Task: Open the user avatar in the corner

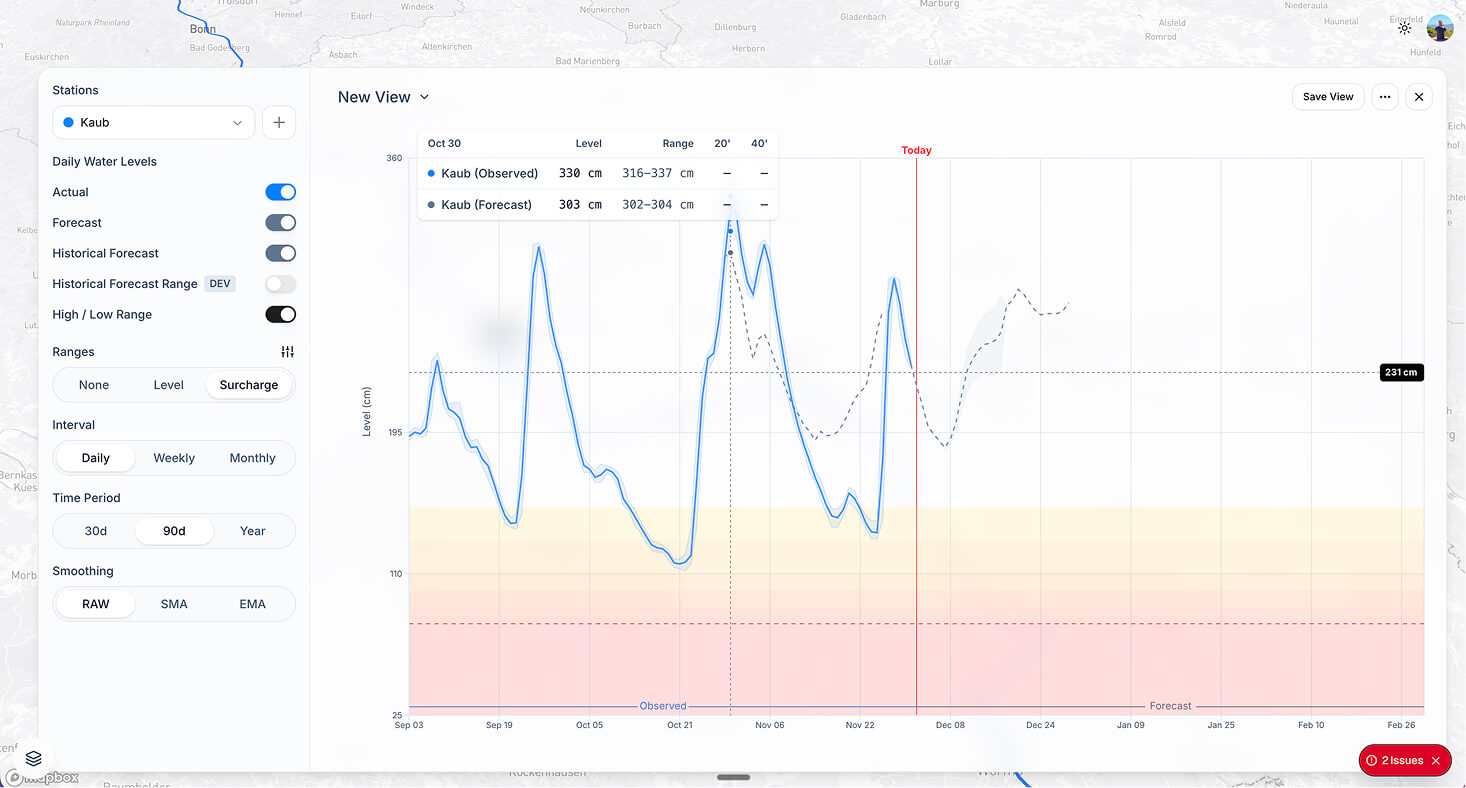Action: point(1439,28)
